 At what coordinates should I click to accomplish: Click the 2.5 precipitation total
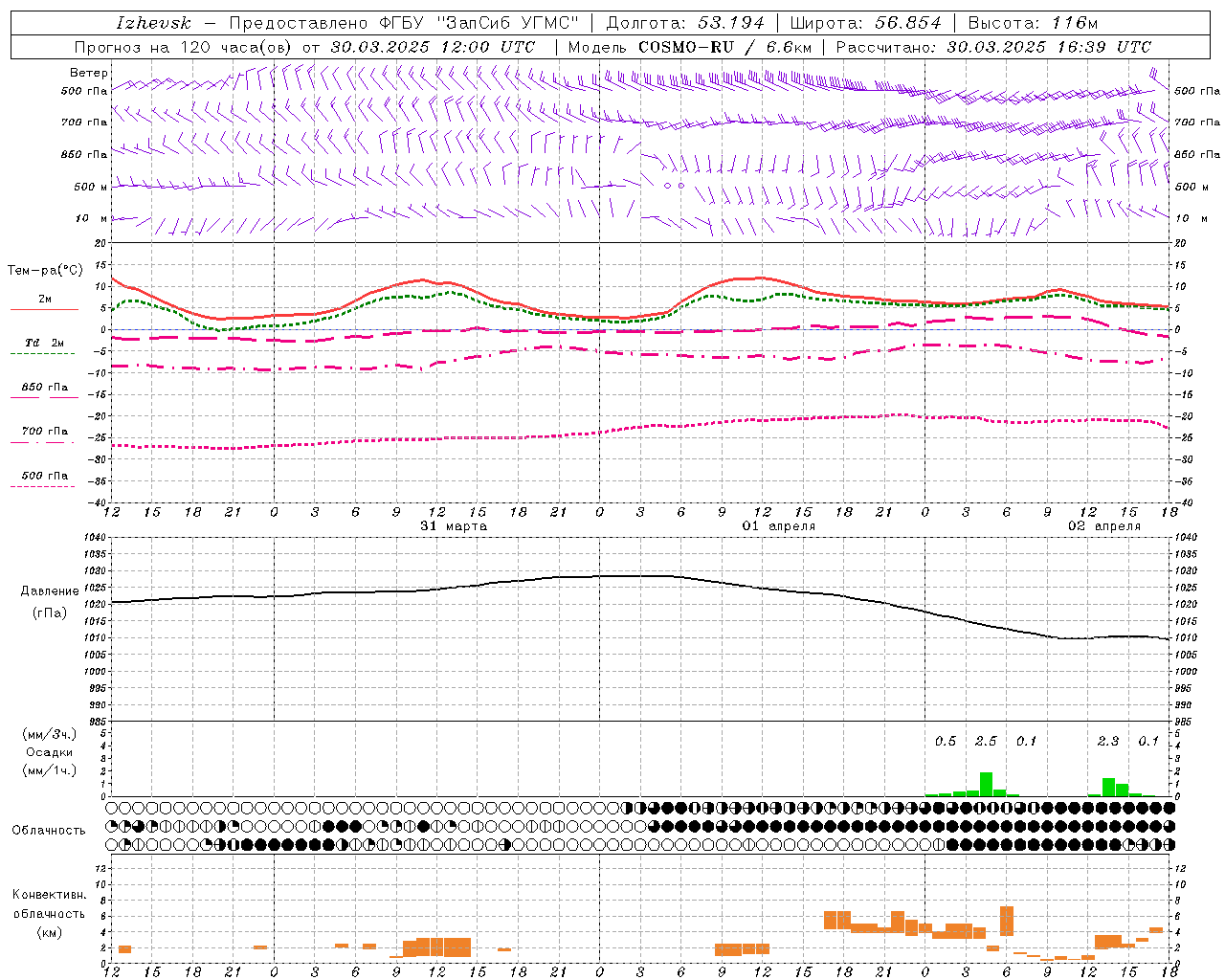(986, 742)
